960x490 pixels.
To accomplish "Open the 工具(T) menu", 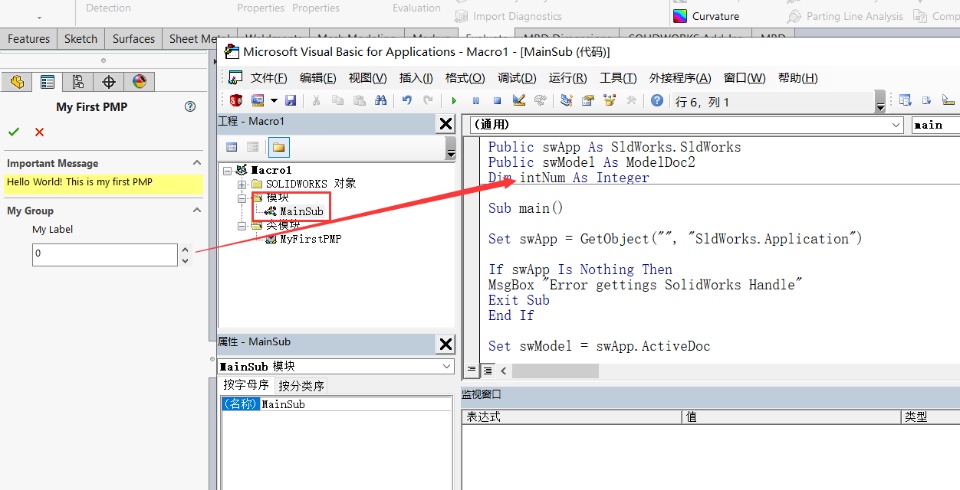I will point(618,78).
